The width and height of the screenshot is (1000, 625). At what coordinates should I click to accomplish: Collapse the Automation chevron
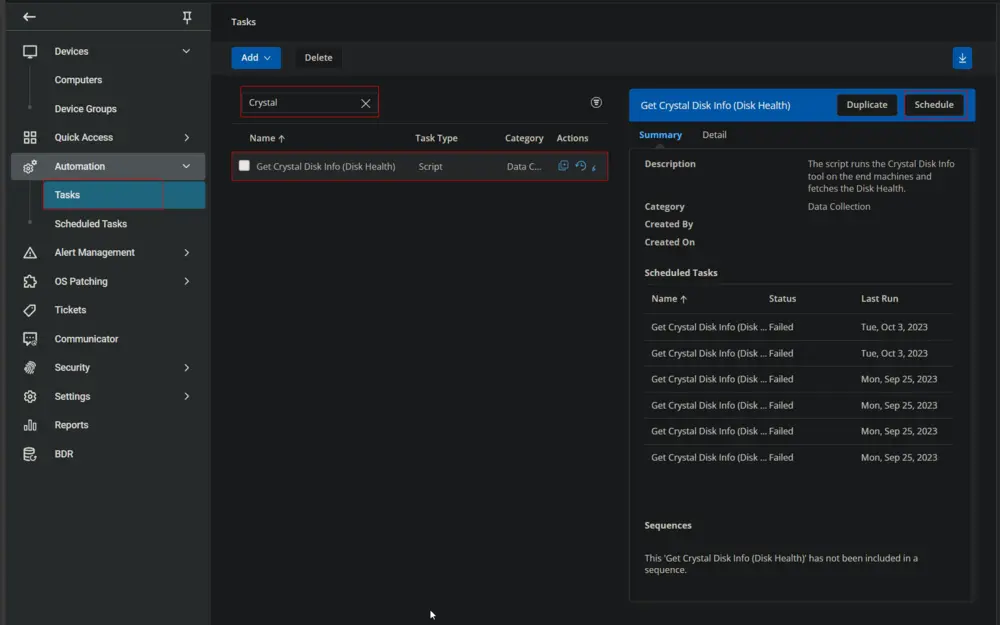pyautogui.click(x=186, y=166)
